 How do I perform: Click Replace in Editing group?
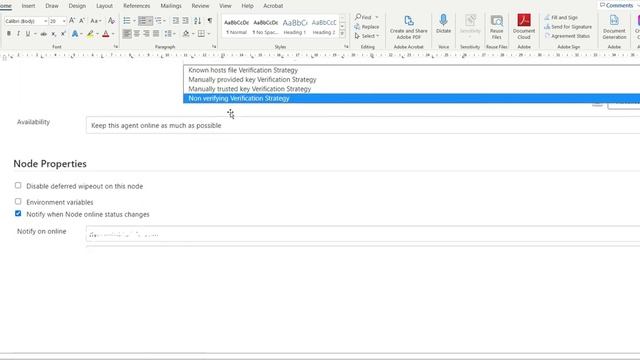pyautogui.click(x=367, y=27)
